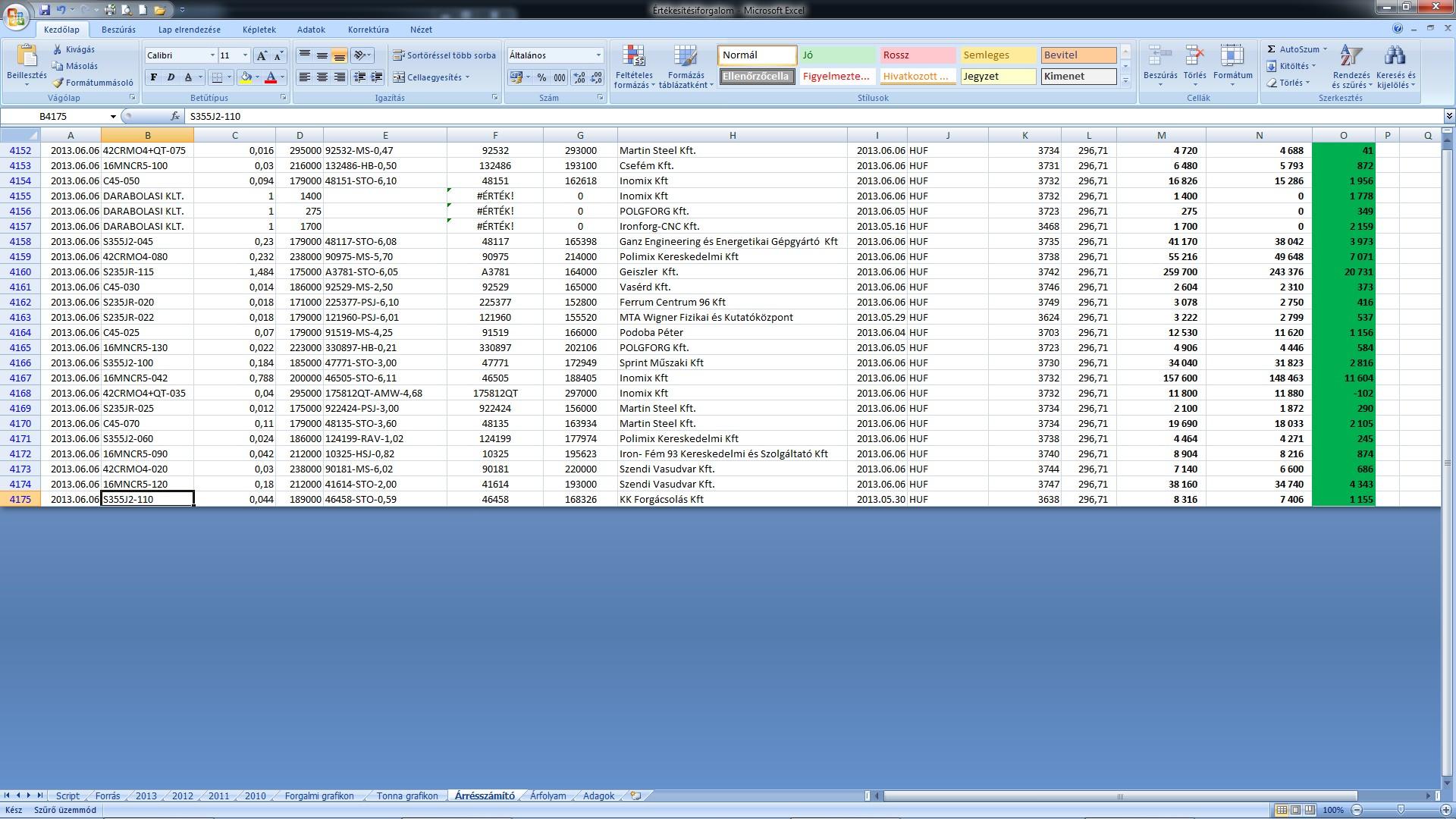The image size is (1456, 819).
Task: Increase decimal places
Action: point(579,77)
